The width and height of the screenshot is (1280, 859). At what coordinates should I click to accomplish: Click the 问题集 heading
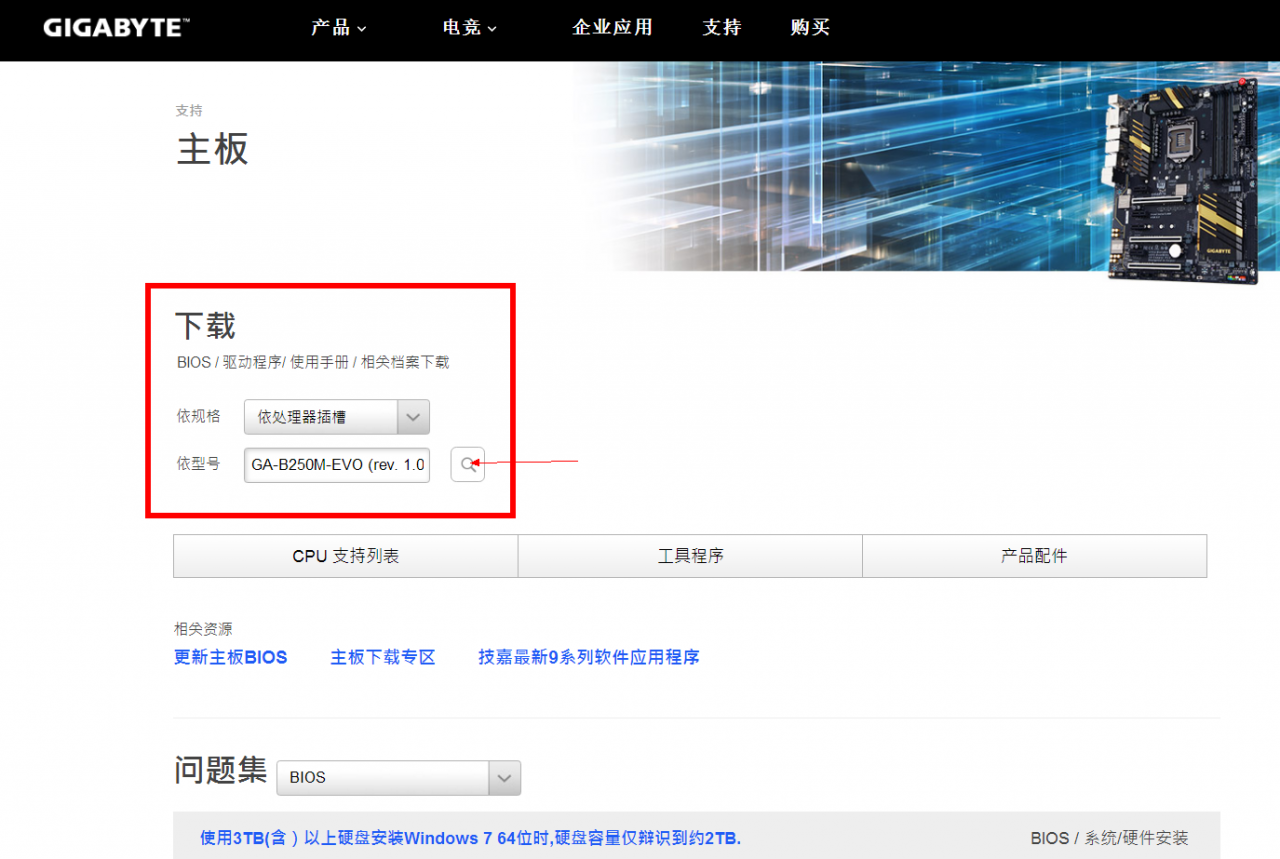(221, 770)
